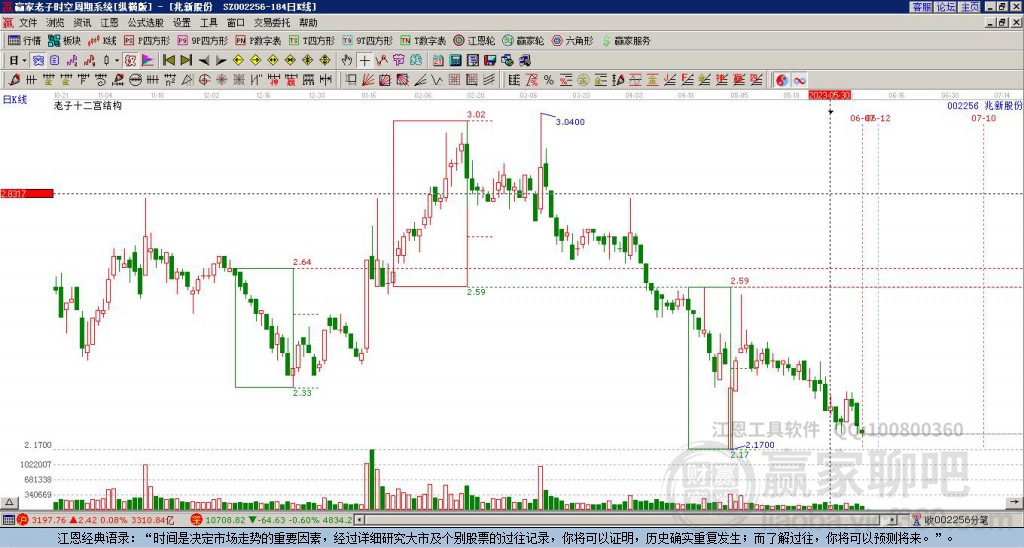The height and width of the screenshot is (548, 1024).
Task: Open the 9T四方形 tool
Action: (367, 40)
